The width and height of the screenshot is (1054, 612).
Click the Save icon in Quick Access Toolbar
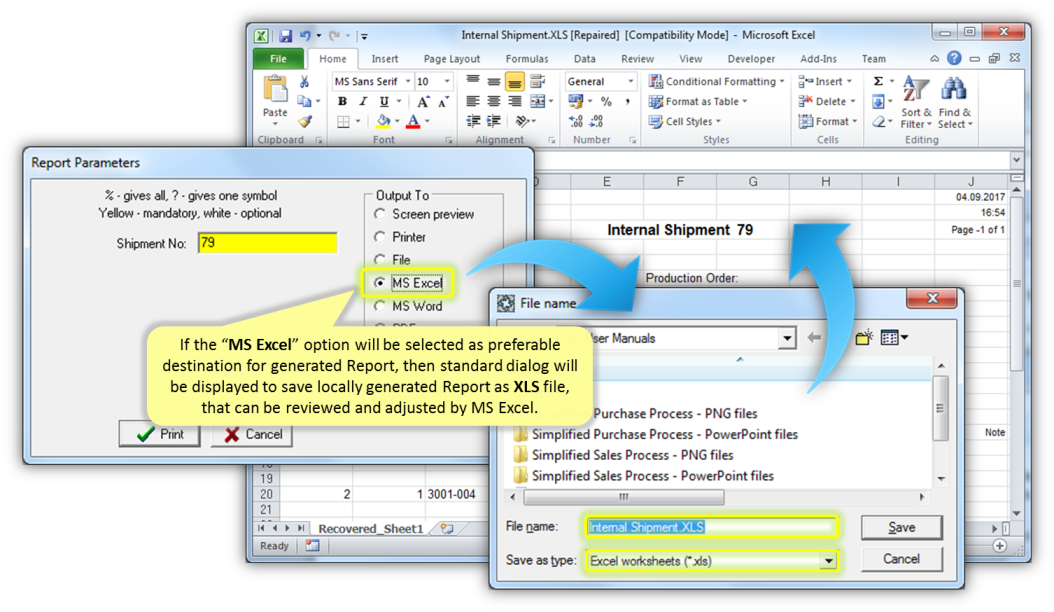(x=286, y=36)
